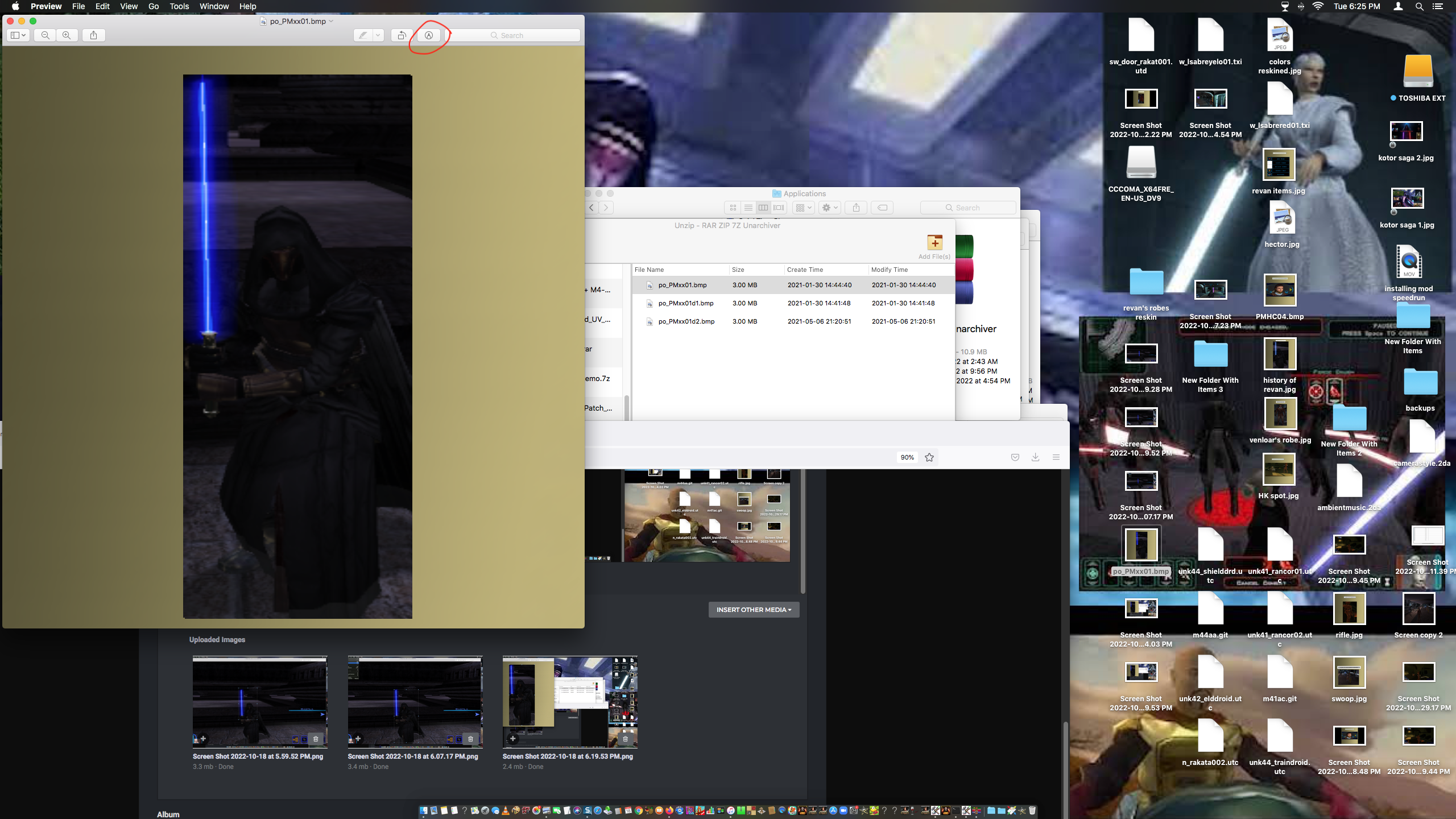Open the Help menu
This screenshot has height=819, width=1456.
pyautogui.click(x=247, y=6)
